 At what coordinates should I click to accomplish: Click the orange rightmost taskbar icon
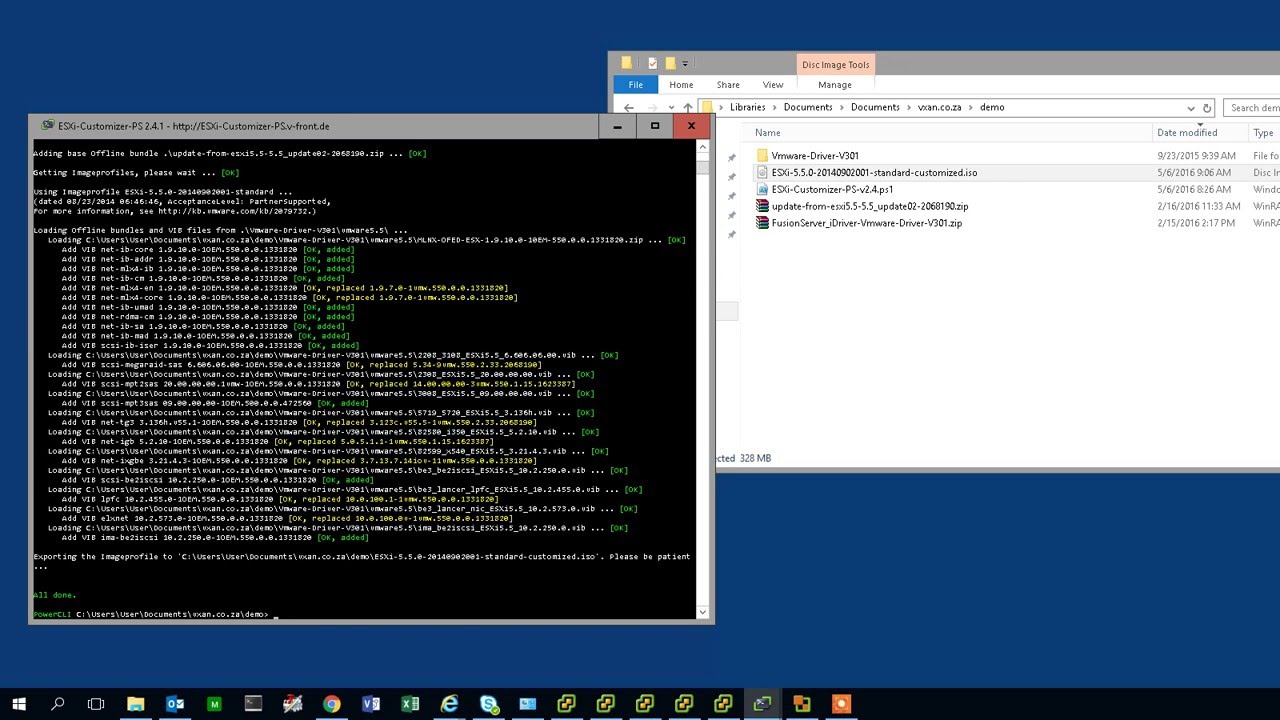(841, 704)
